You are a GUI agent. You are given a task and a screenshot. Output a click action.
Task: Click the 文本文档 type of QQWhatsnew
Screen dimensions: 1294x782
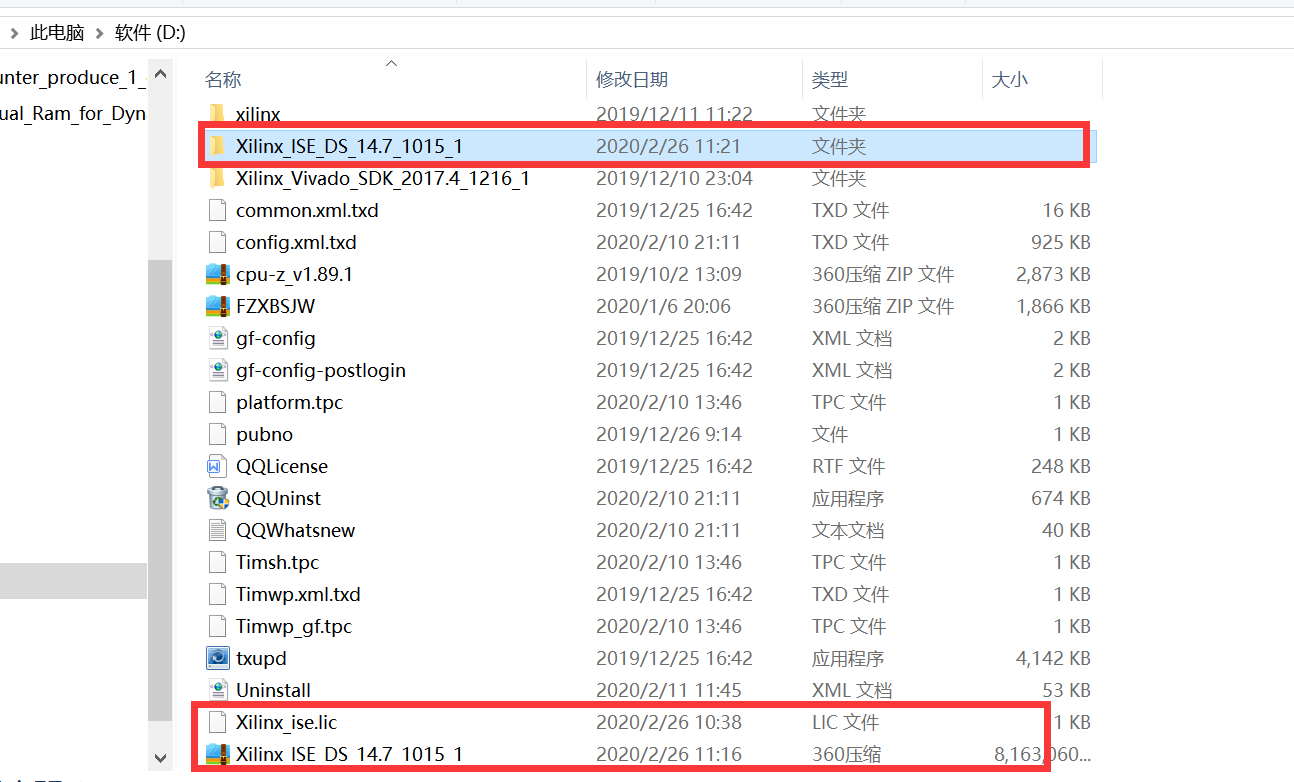click(x=848, y=530)
